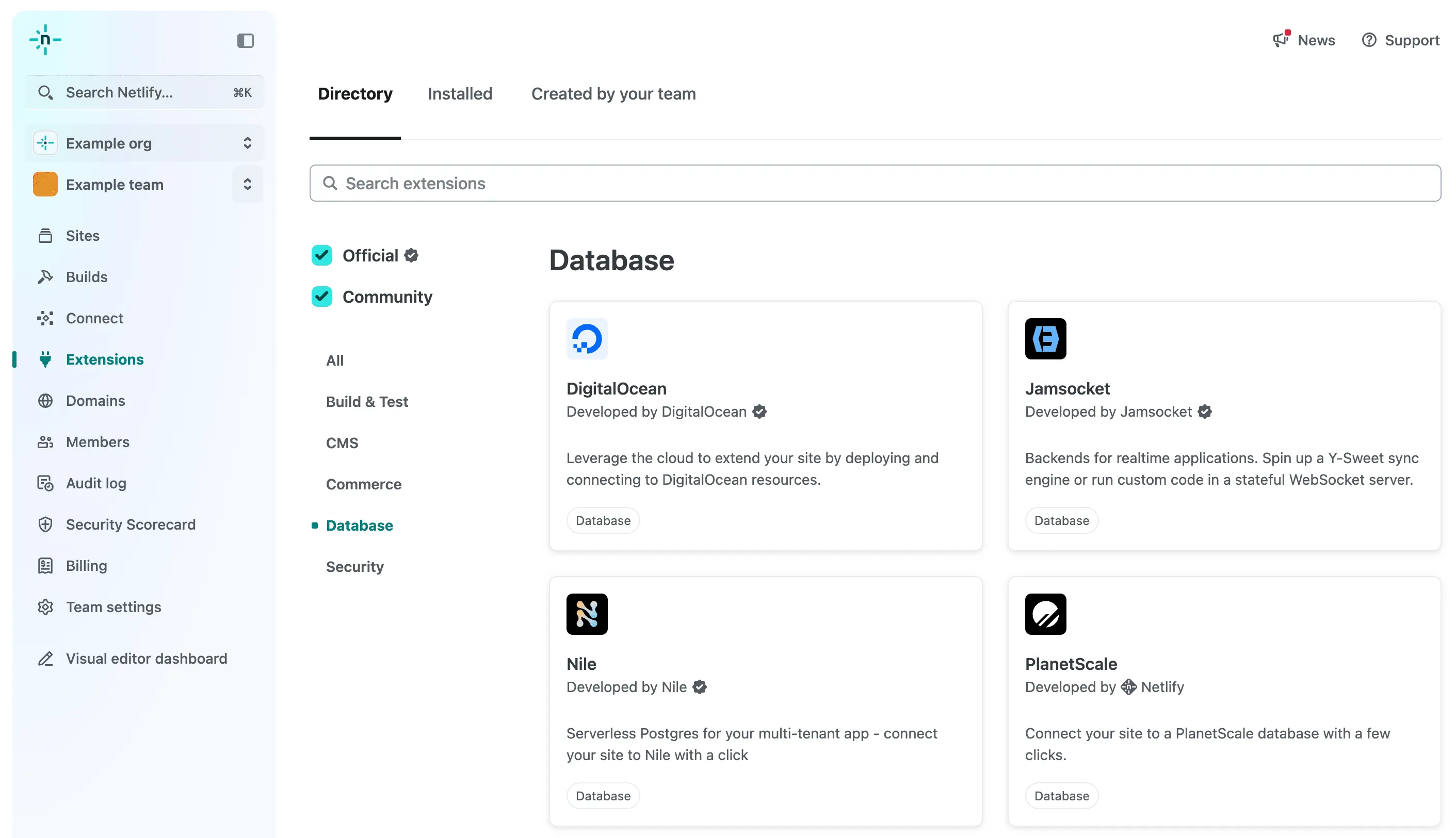This screenshot has height=838, width=1456.
Task: Open the PlanetScale extension icon
Action: click(1045, 614)
